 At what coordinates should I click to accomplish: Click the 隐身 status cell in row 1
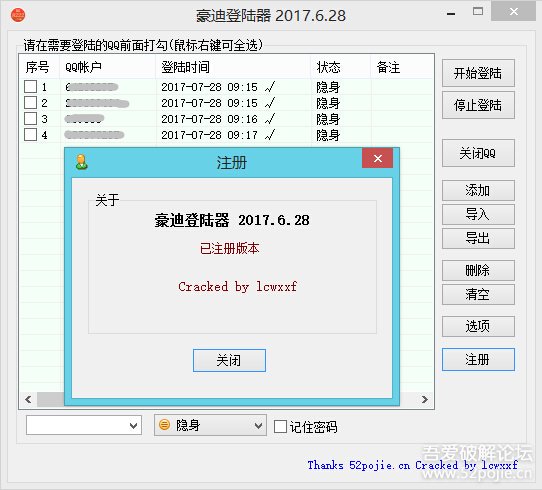click(x=328, y=87)
